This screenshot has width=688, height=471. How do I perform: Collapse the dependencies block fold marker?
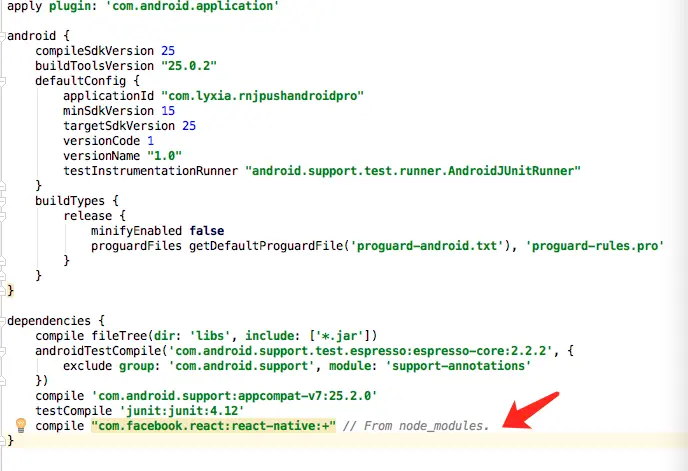point(2,321)
